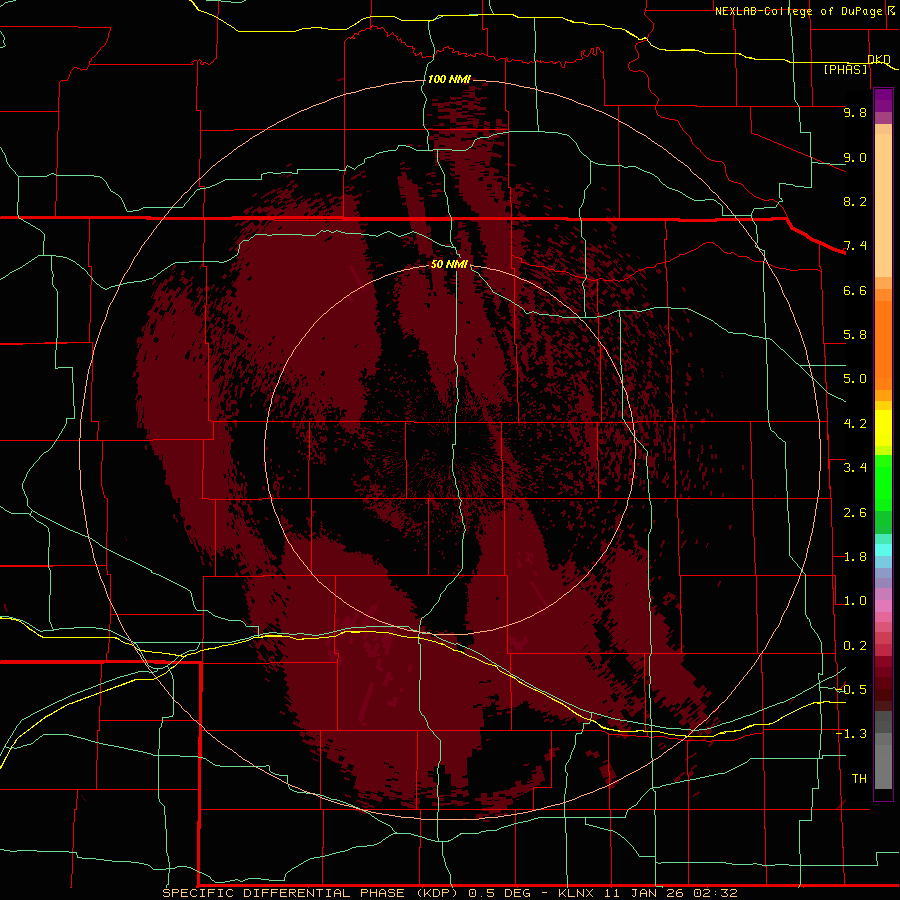Click the 4.2 scale value

tap(855, 424)
